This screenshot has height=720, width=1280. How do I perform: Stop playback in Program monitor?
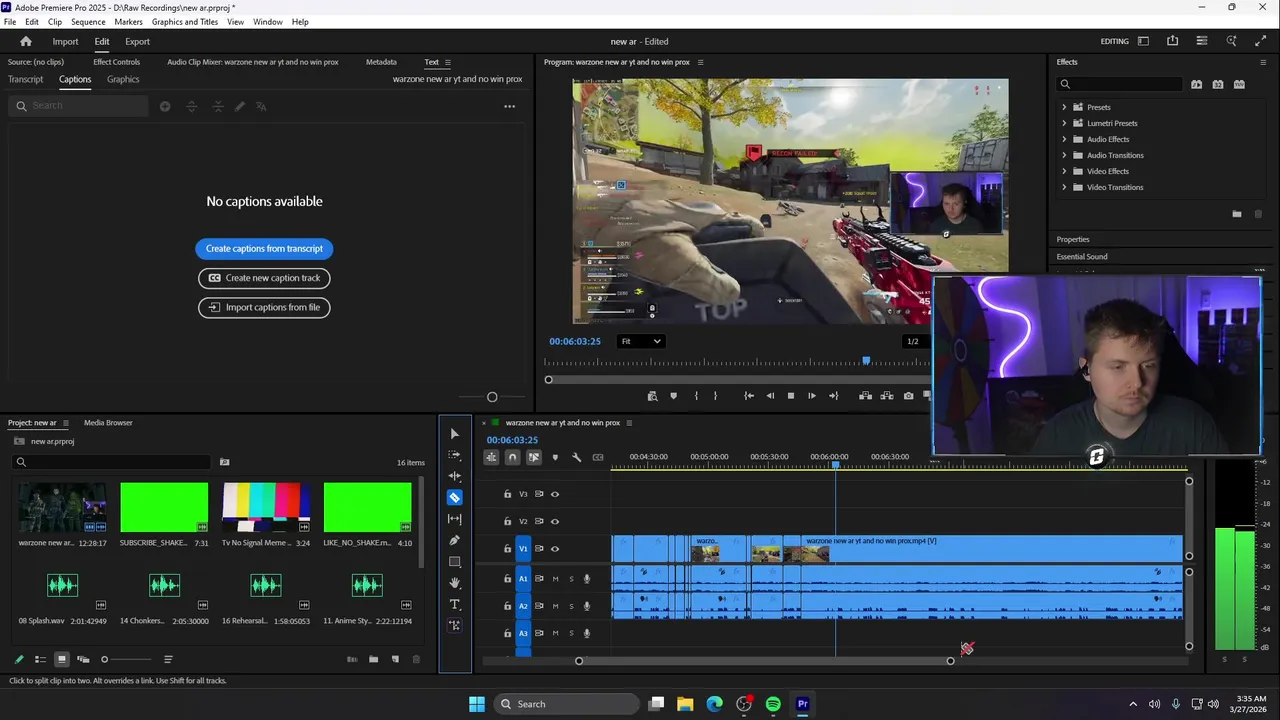pos(791,396)
